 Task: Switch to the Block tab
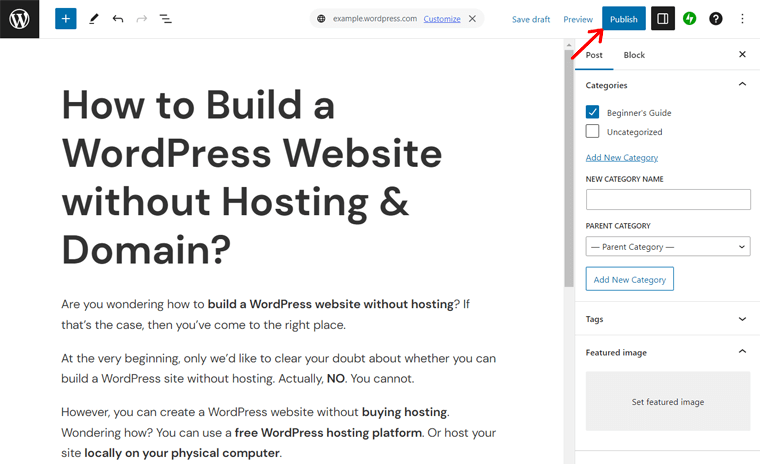point(634,55)
